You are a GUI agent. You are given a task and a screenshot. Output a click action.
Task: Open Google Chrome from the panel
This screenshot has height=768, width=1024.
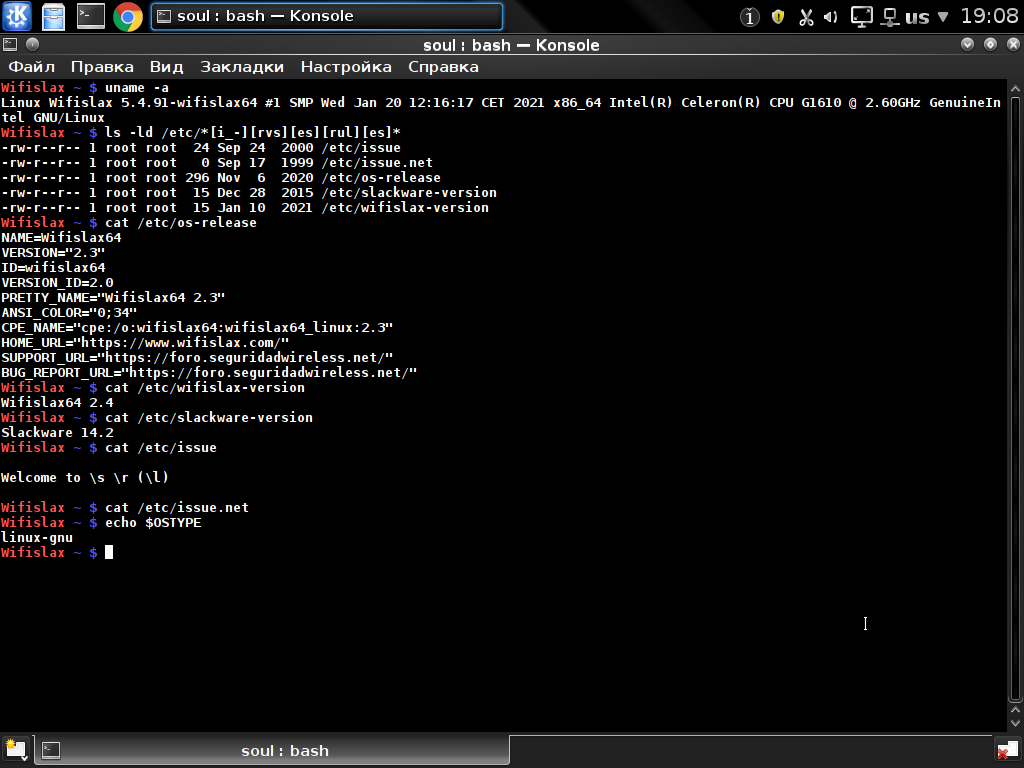128,16
